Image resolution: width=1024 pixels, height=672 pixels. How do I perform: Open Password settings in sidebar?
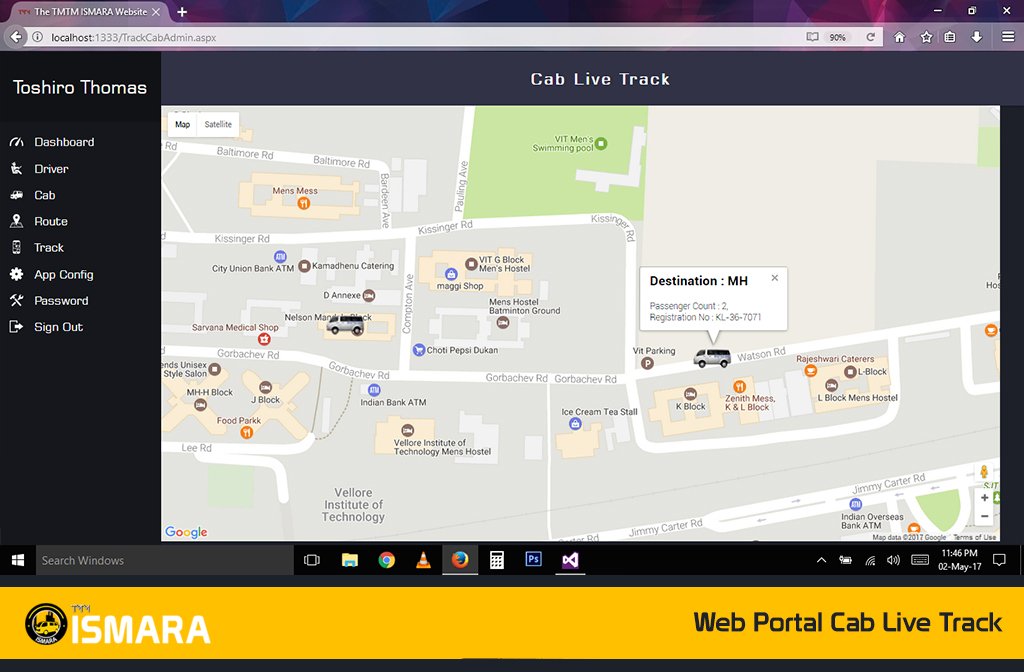(49, 300)
